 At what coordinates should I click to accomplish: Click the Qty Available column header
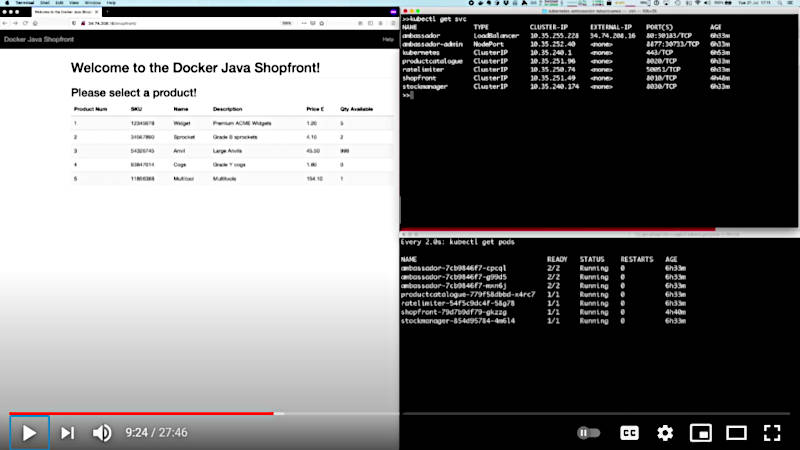click(357, 109)
